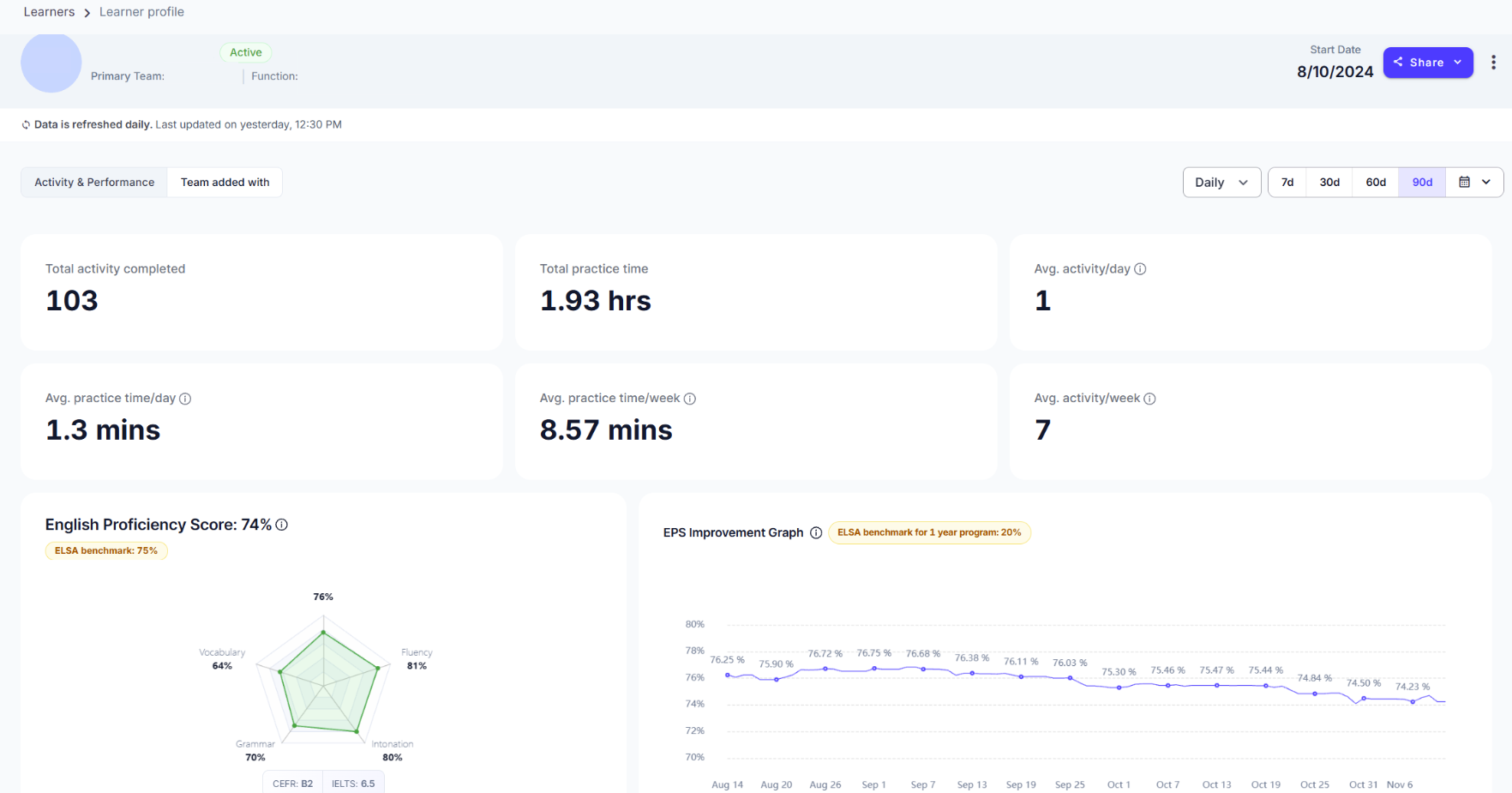Click info icon beside Avg. practice time/week
Viewport: 1512px width, 793px height.
click(x=690, y=399)
